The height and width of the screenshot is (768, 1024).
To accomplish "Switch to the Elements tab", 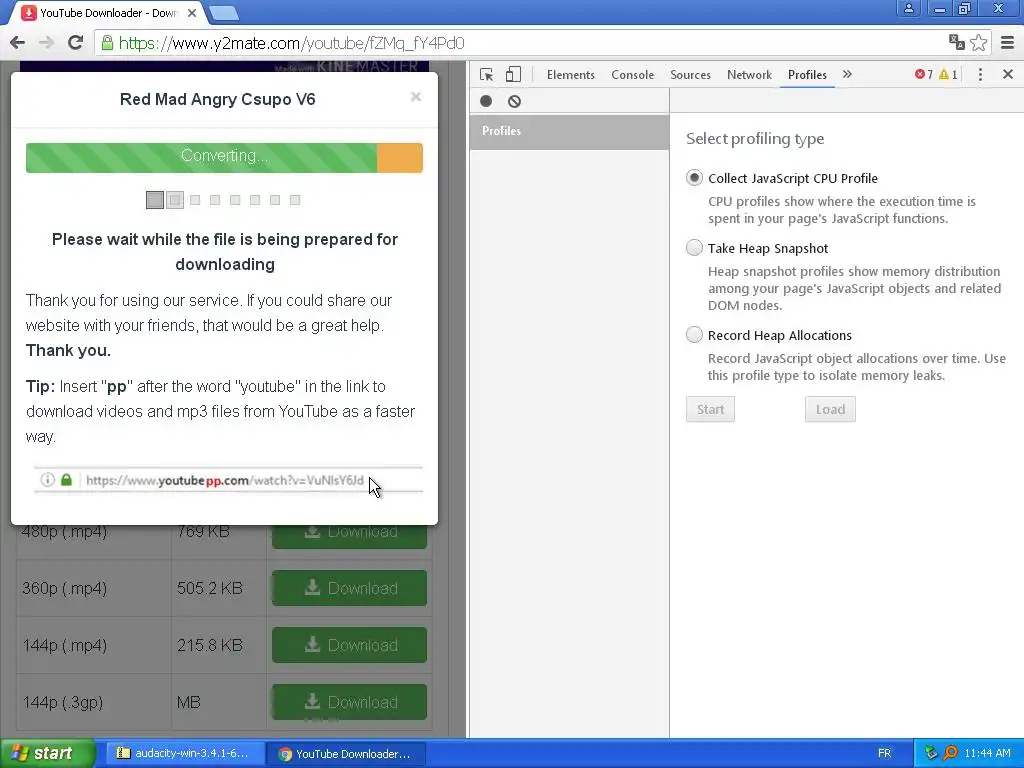I will tap(571, 74).
